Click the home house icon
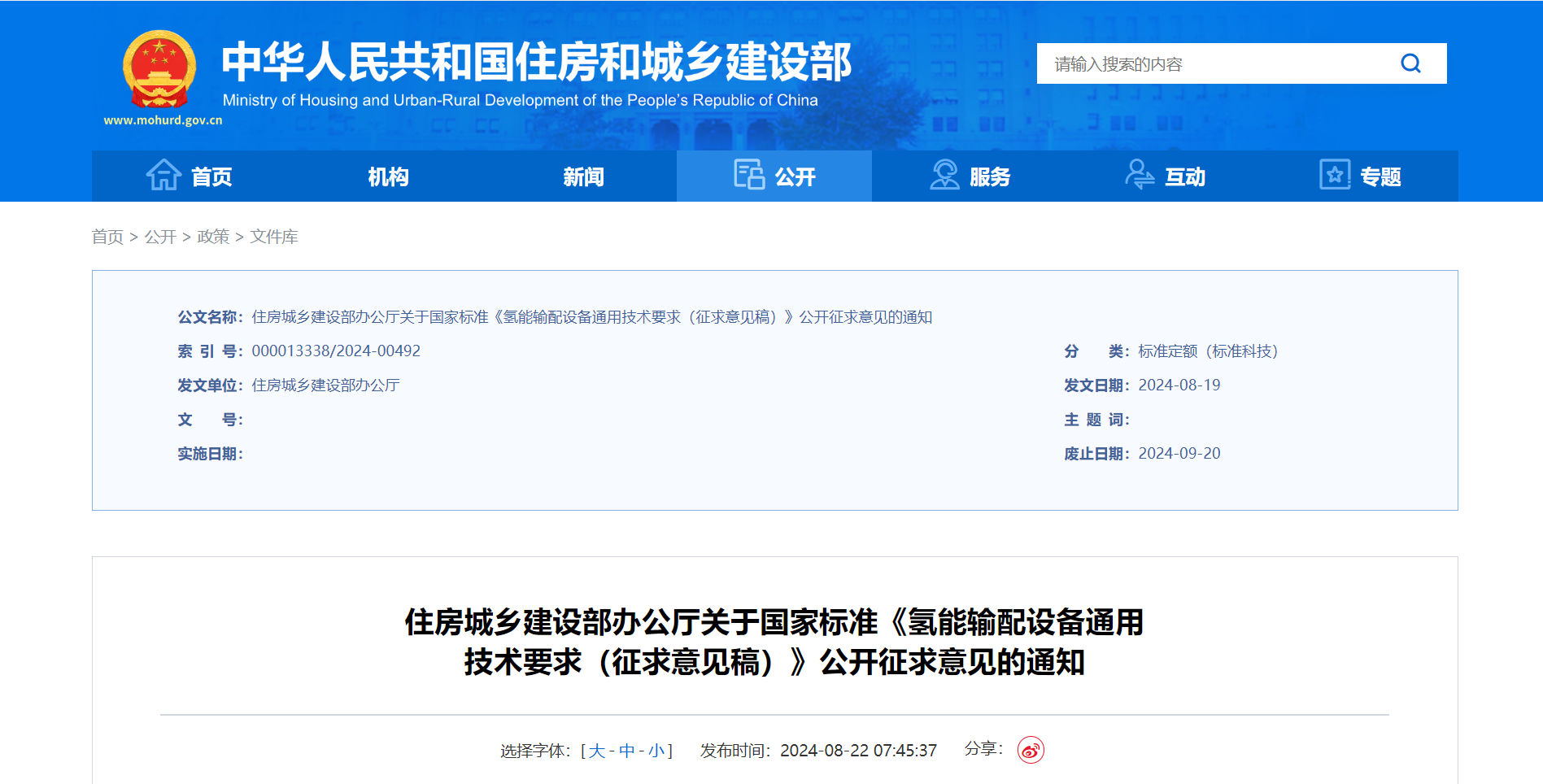 (x=163, y=175)
